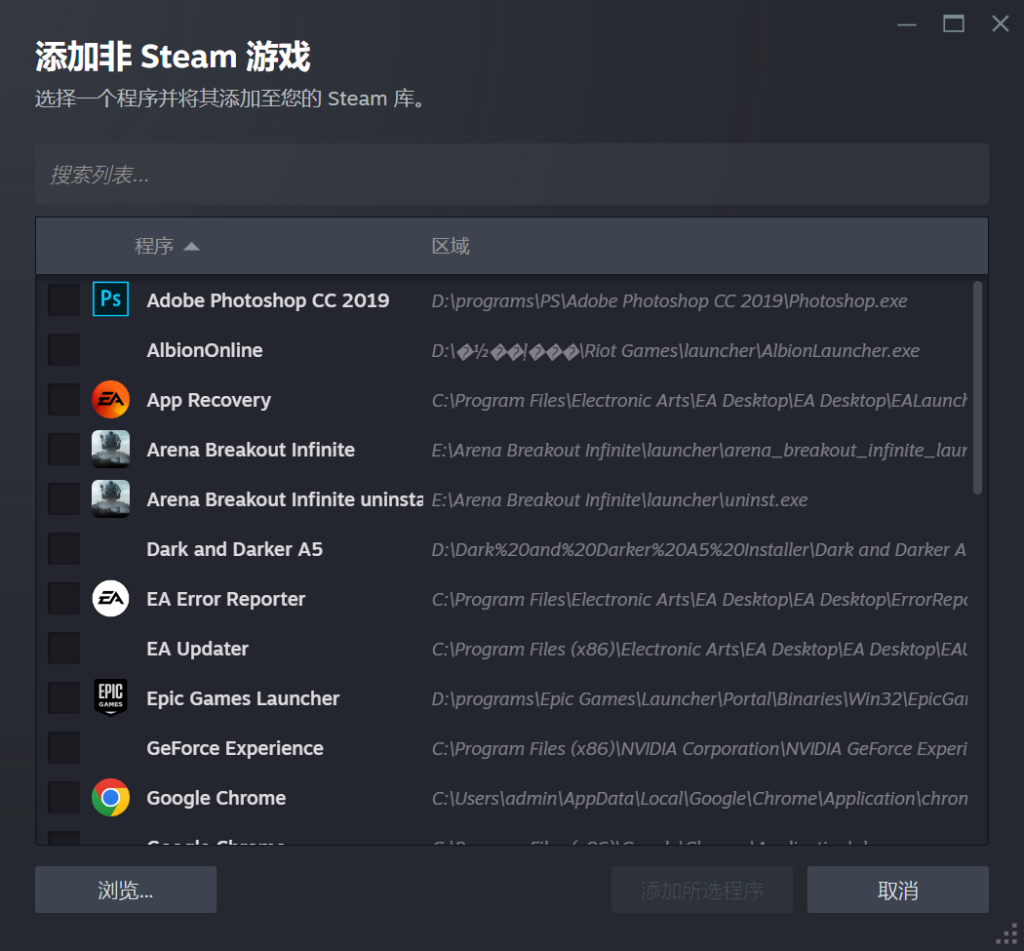
Task: Check the EA Updater checkbox
Action: coord(64,648)
